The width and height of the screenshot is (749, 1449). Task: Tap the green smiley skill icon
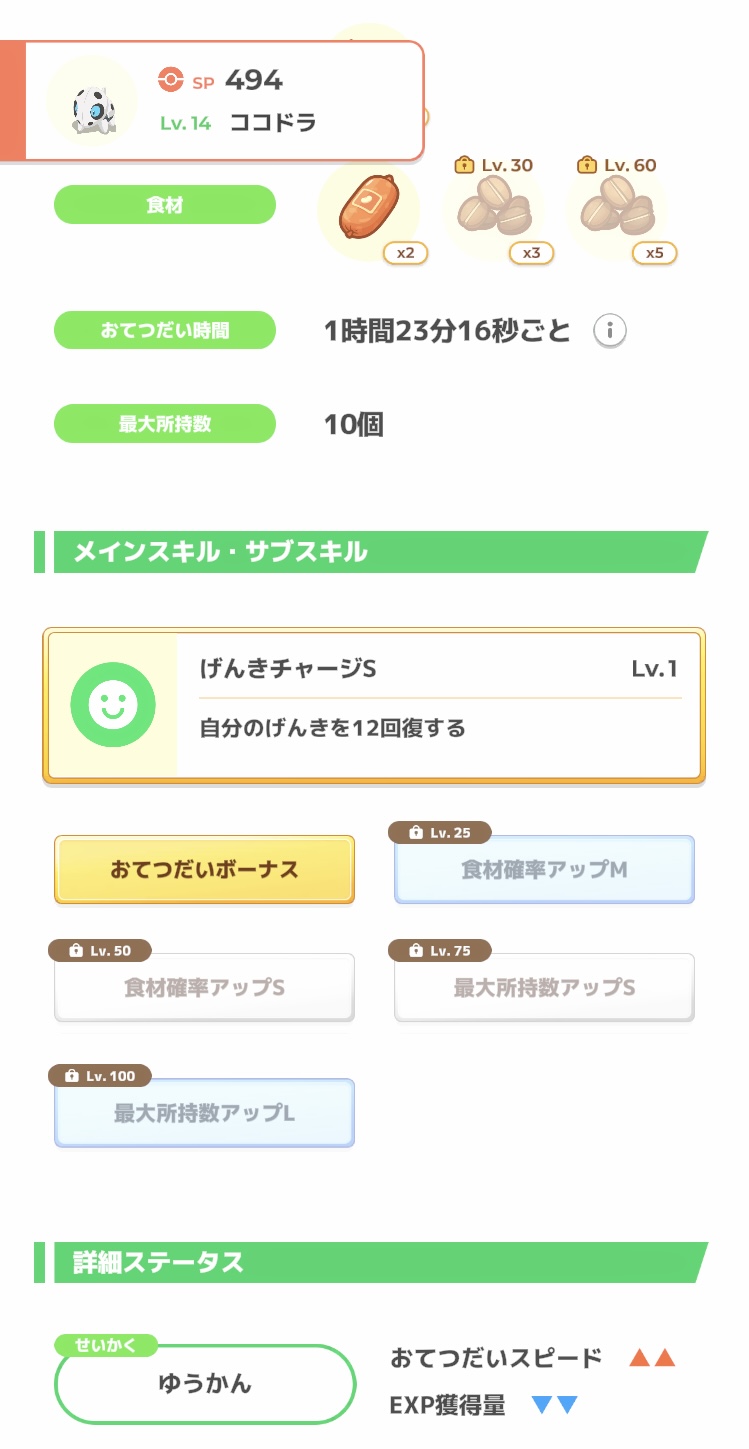(113, 705)
